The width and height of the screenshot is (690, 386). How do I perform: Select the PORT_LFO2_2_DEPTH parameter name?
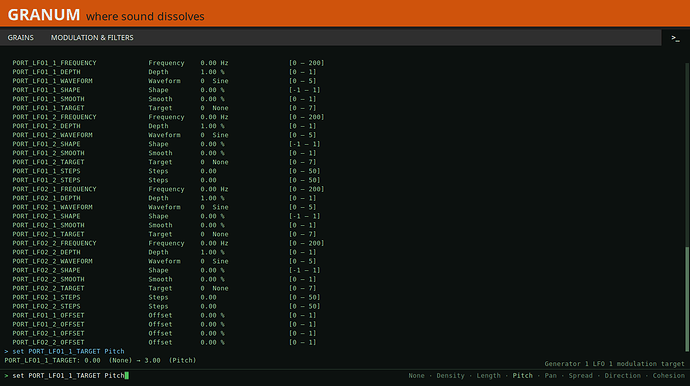coord(46,252)
